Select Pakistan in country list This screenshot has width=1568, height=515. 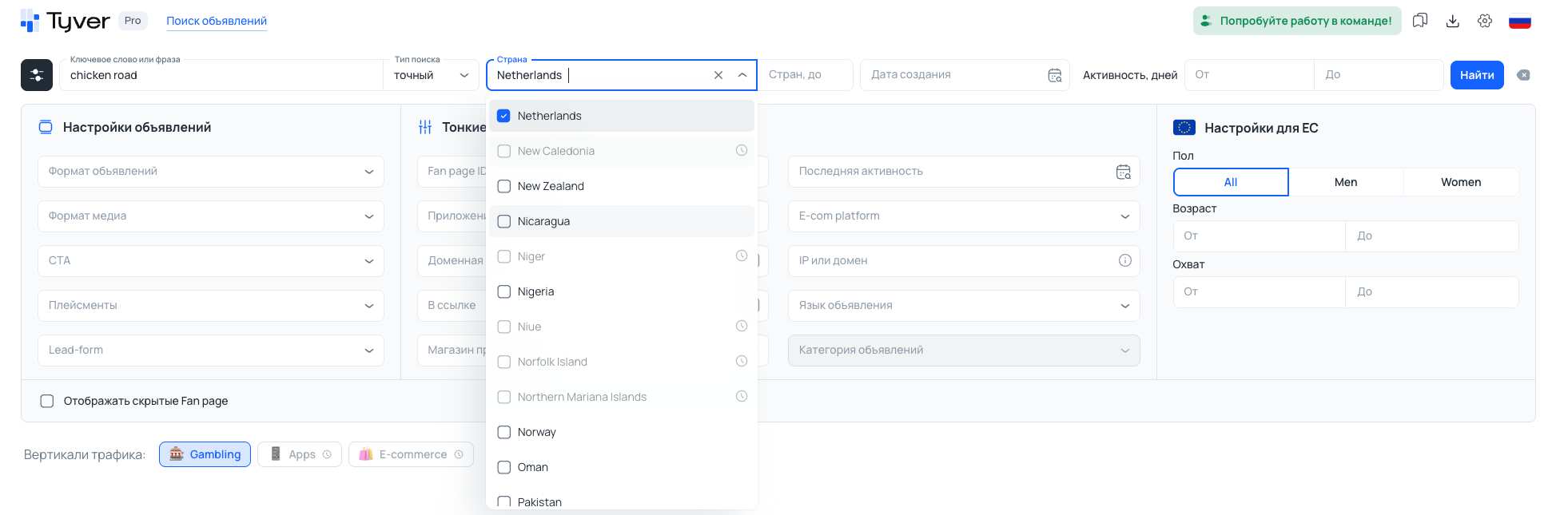(621, 501)
